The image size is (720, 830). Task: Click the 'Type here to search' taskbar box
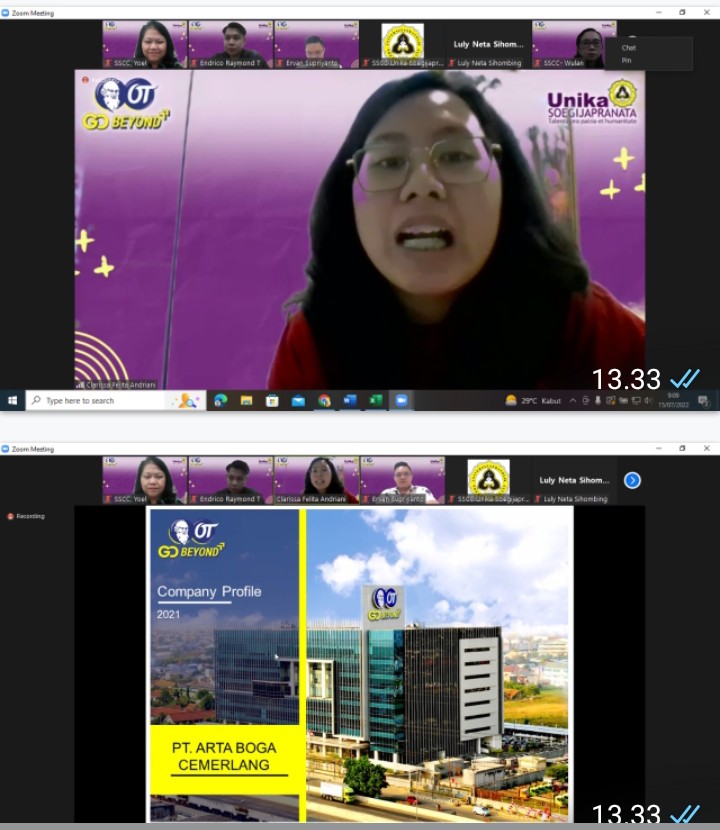[x=115, y=401]
